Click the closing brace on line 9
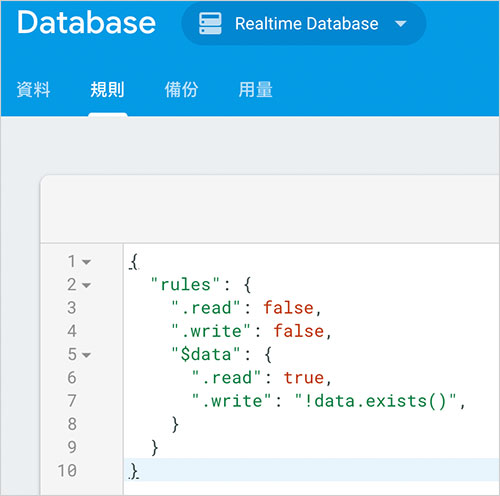The width and height of the screenshot is (500, 496). [x=154, y=448]
